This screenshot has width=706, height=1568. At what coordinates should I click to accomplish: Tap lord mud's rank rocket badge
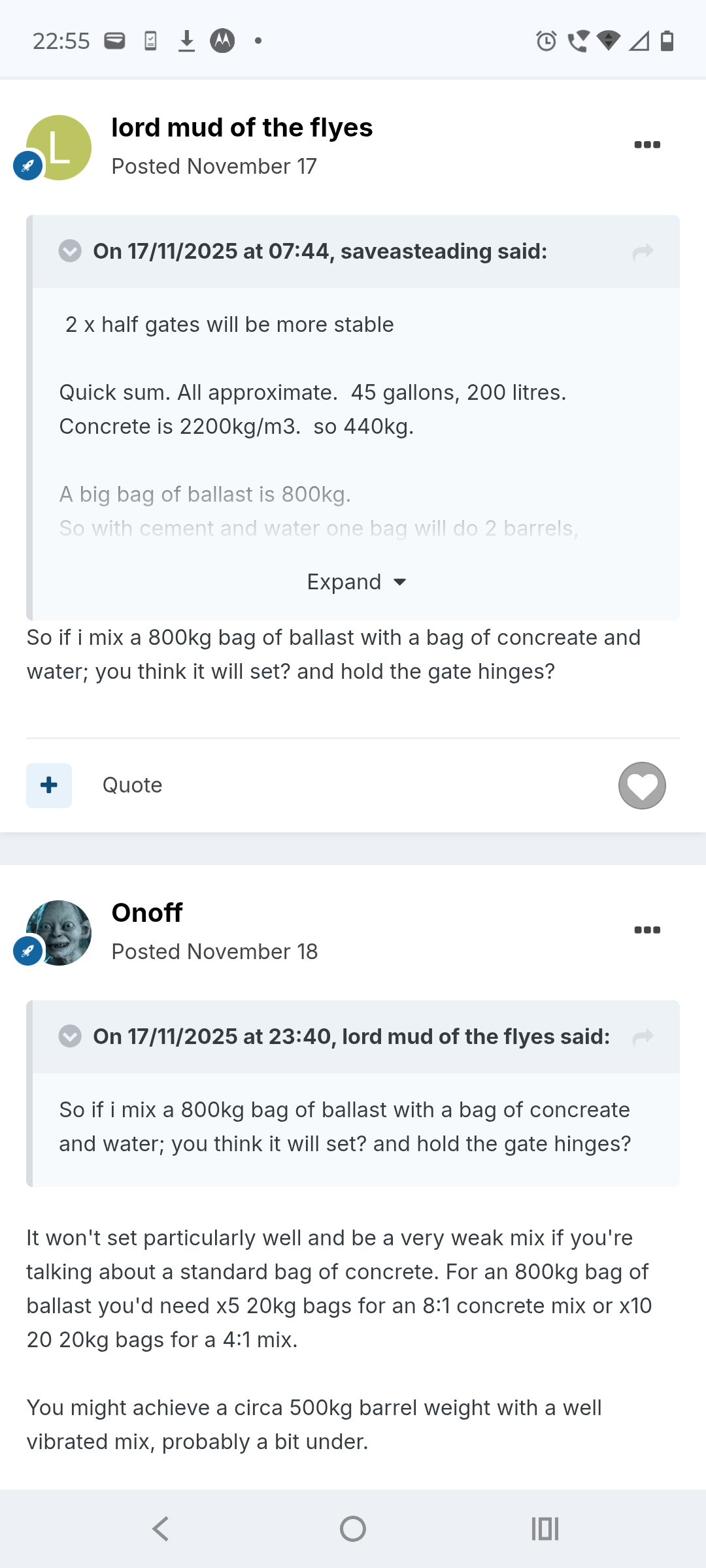click(28, 166)
